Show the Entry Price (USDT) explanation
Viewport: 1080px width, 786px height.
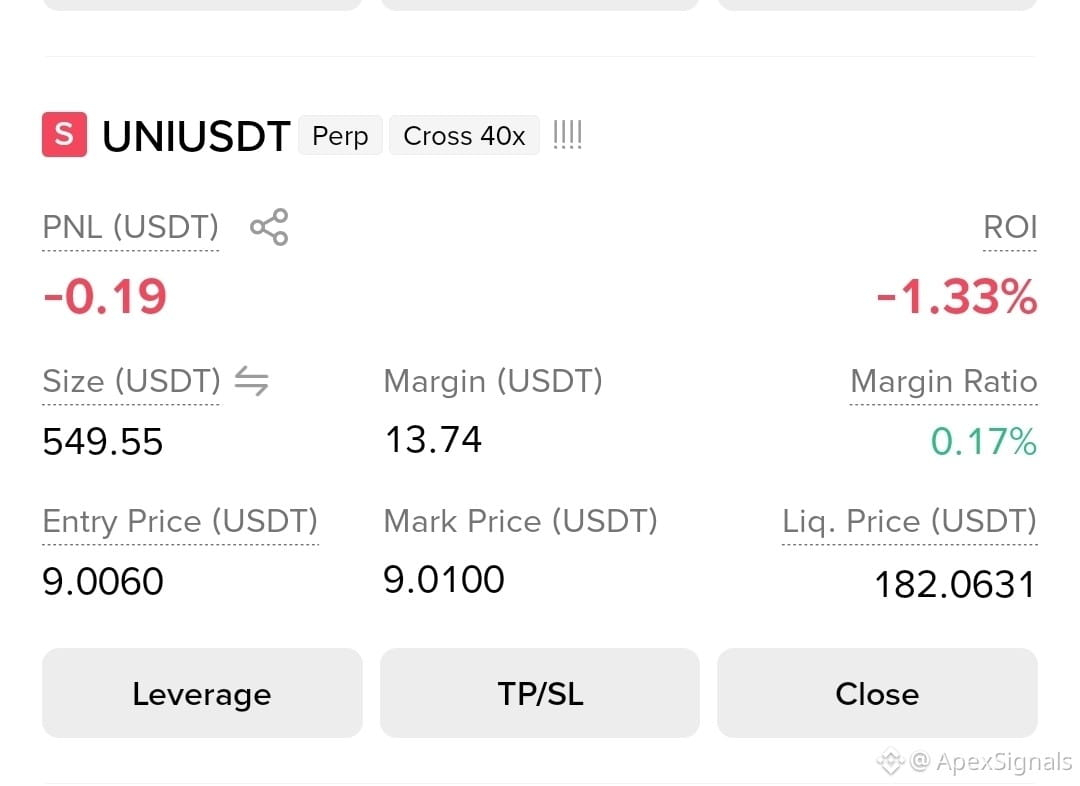click(x=180, y=521)
